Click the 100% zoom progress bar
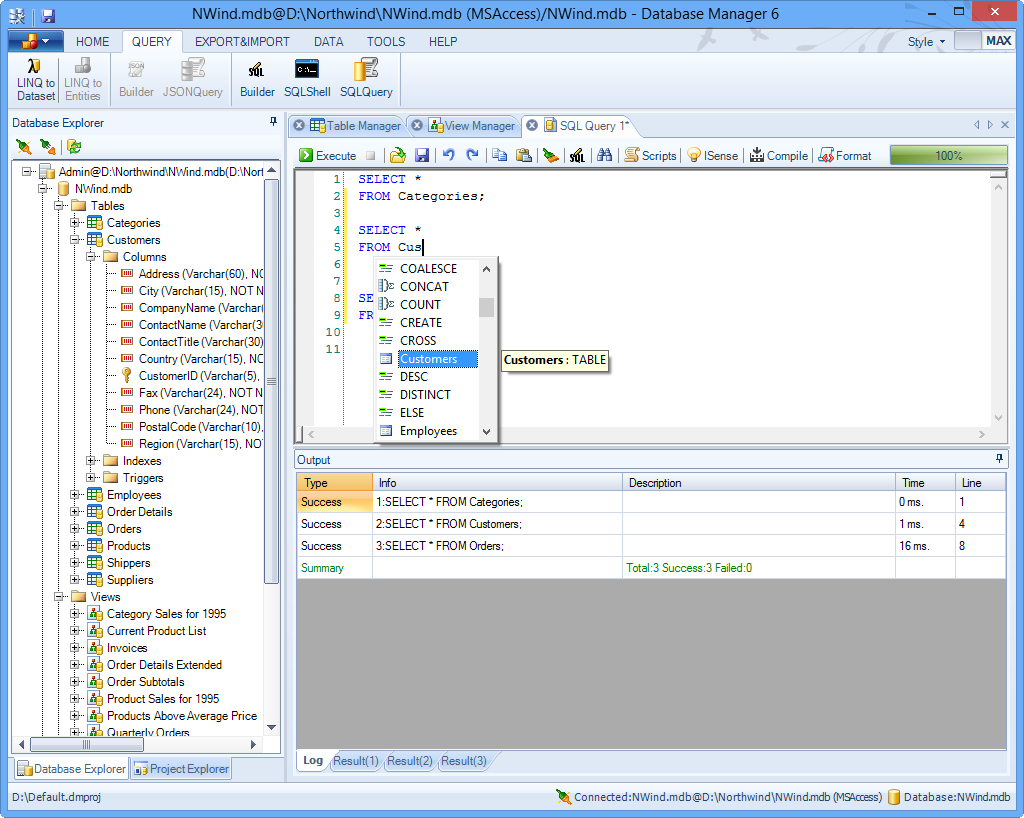 (948, 155)
